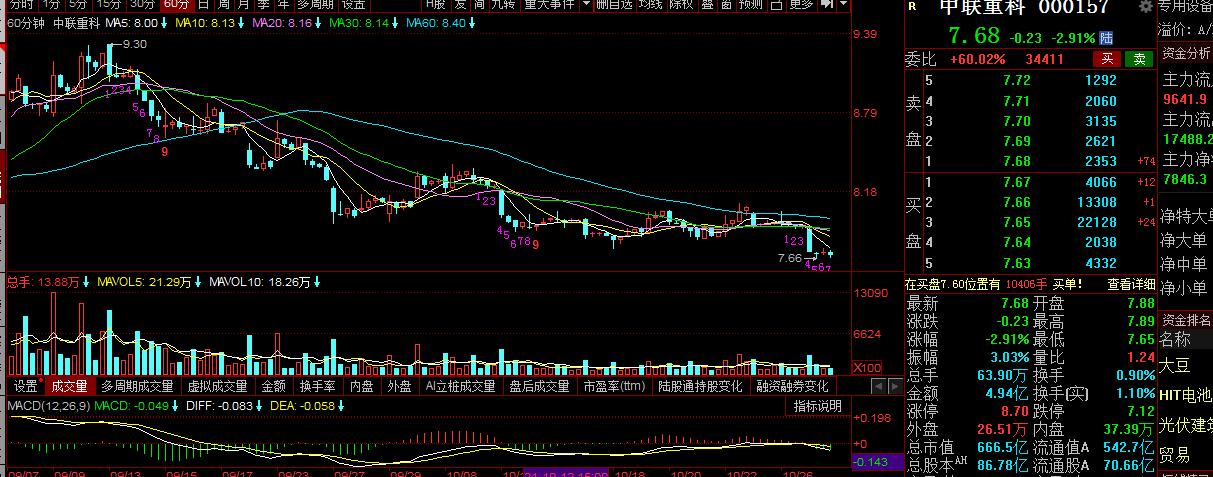
Task: Click 除权 ex-rights toggle
Action: coord(681,5)
